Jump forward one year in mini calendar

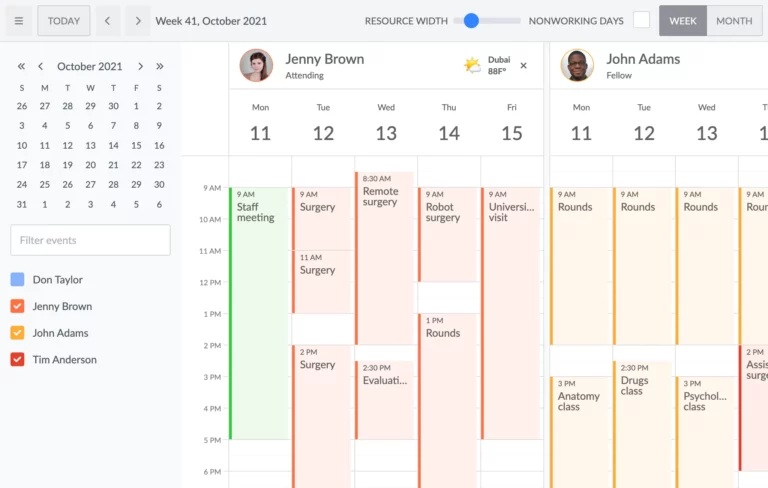point(159,67)
